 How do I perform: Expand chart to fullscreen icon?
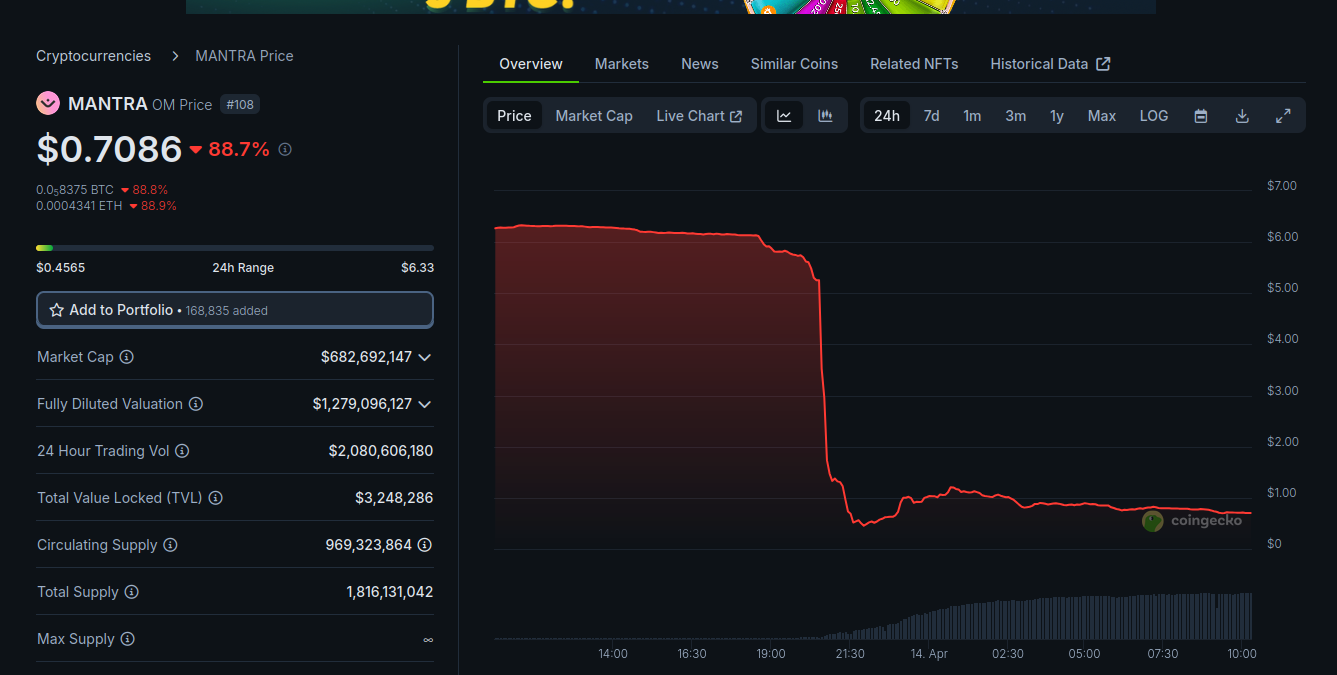pyautogui.click(x=1283, y=116)
